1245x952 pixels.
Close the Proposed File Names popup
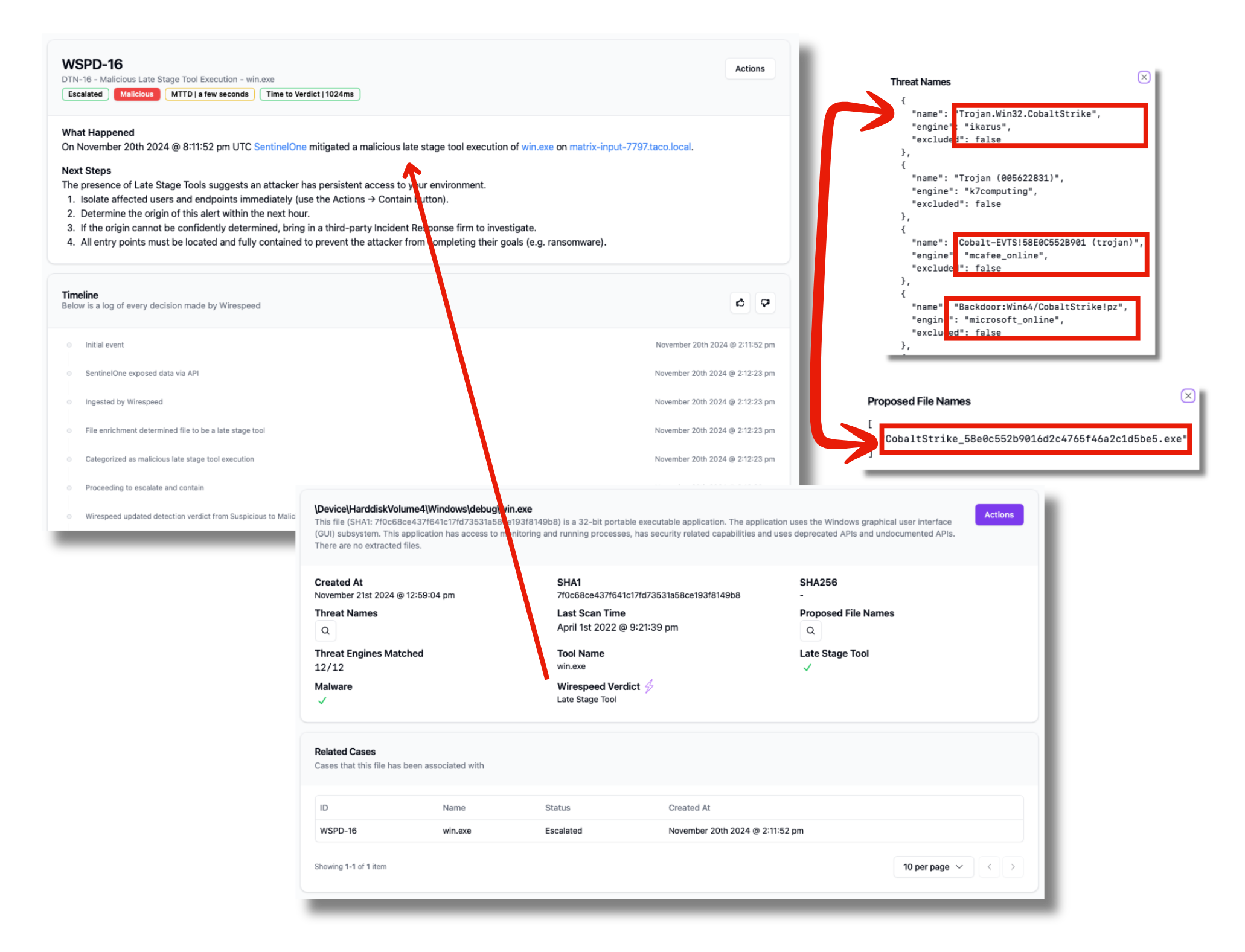(x=1188, y=396)
